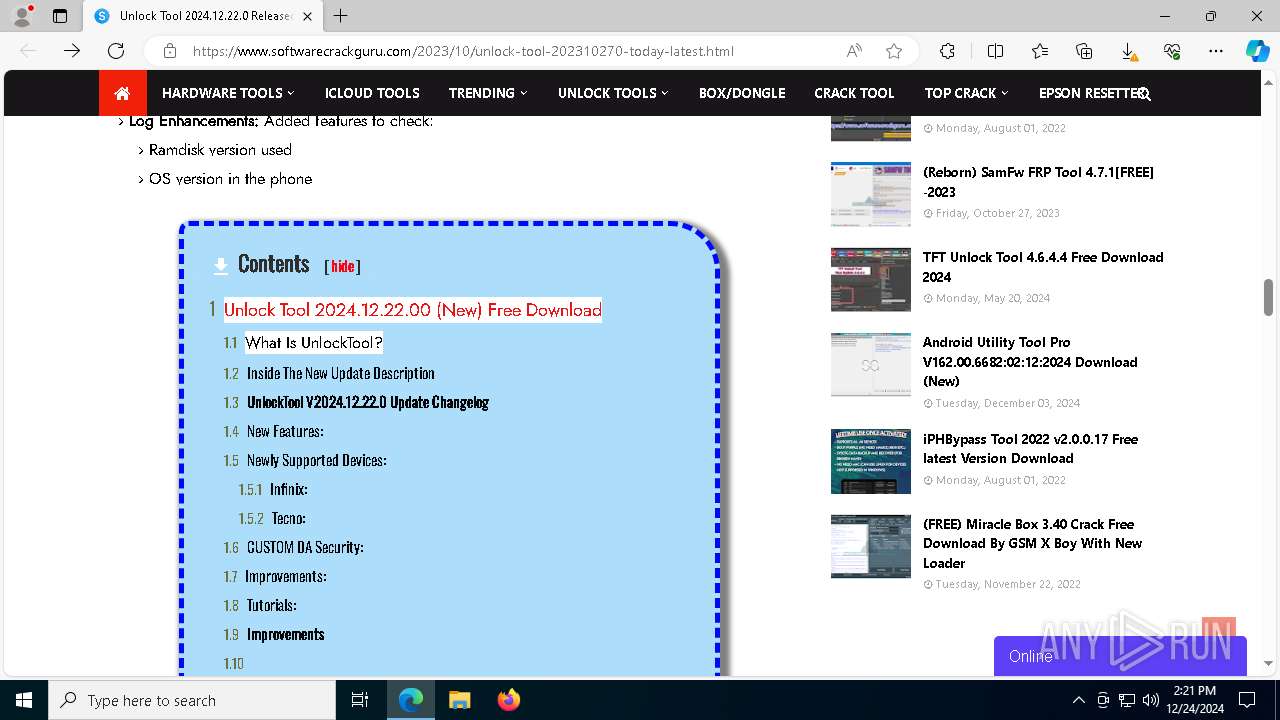
Task: Open EPSON RESETTER menu item
Action: tap(1089, 93)
